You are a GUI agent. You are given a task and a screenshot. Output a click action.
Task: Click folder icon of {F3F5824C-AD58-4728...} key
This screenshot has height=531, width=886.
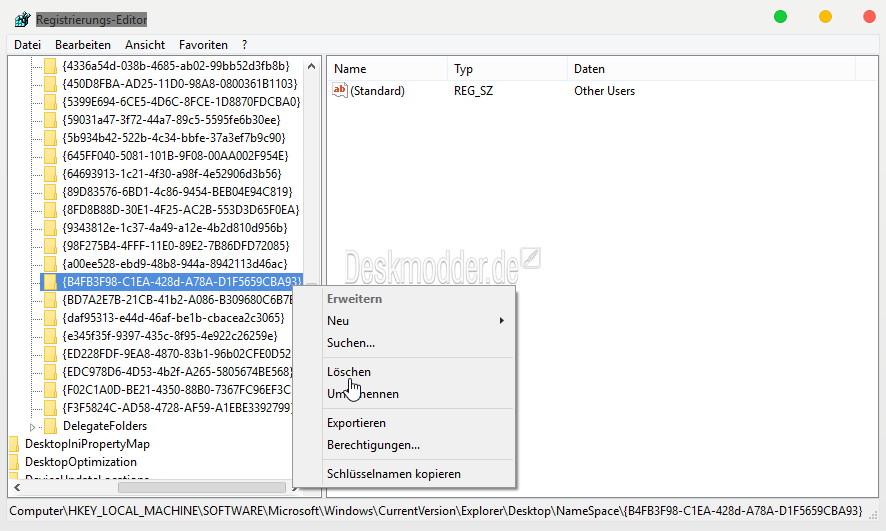click(50, 408)
